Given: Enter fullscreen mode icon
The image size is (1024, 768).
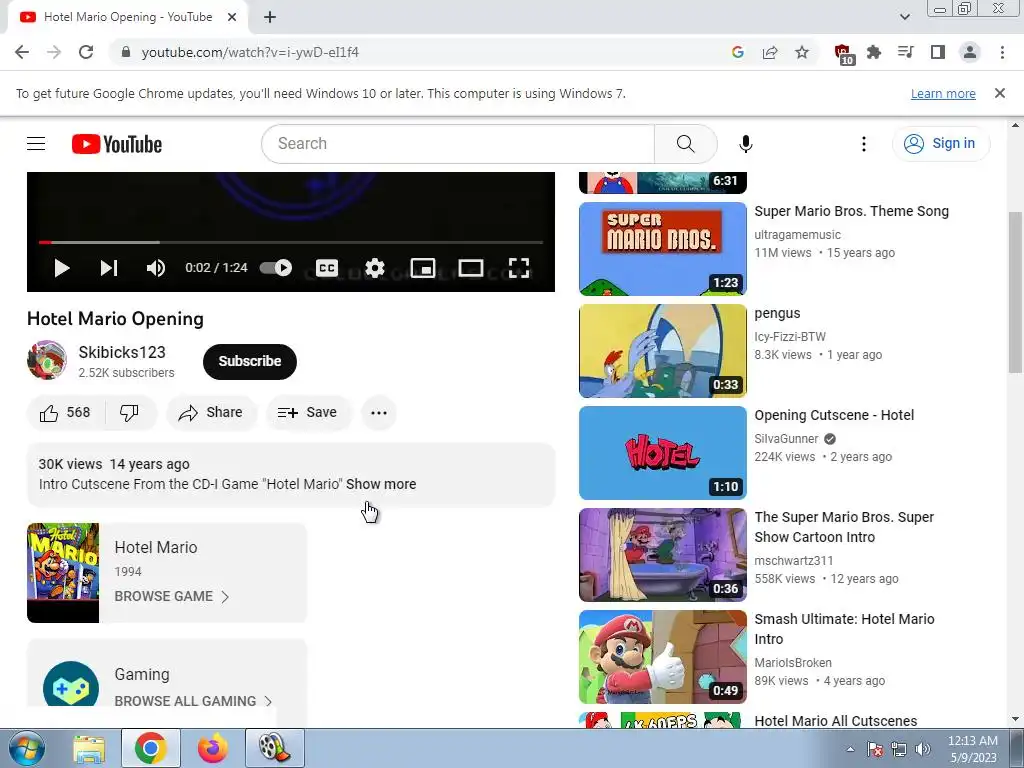Looking at the screenshot, I should 519,268.
